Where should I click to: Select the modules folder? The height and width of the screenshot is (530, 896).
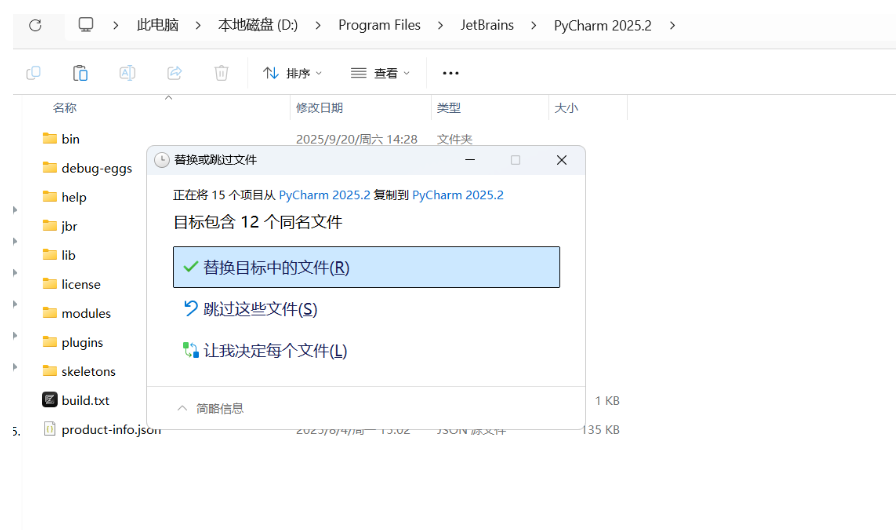[x=77, y=314]
